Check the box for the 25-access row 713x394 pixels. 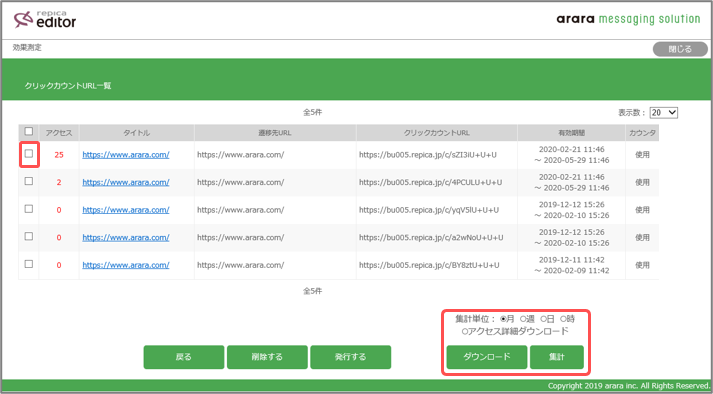29,154
